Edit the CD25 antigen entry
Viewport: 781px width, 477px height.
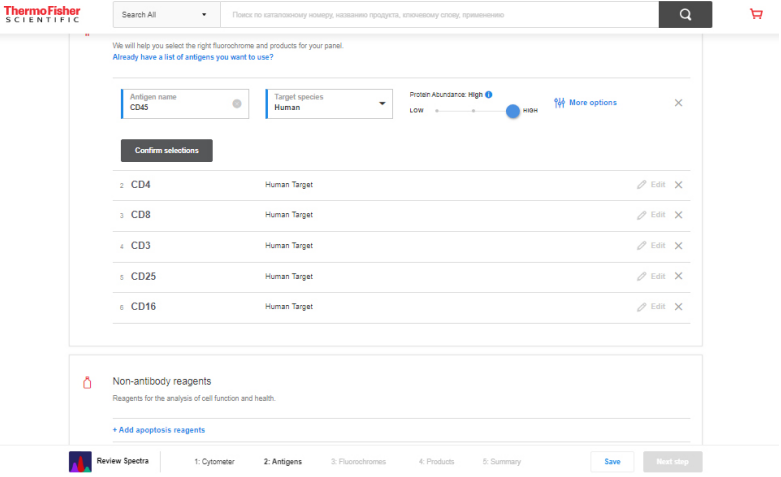(650, 276)
